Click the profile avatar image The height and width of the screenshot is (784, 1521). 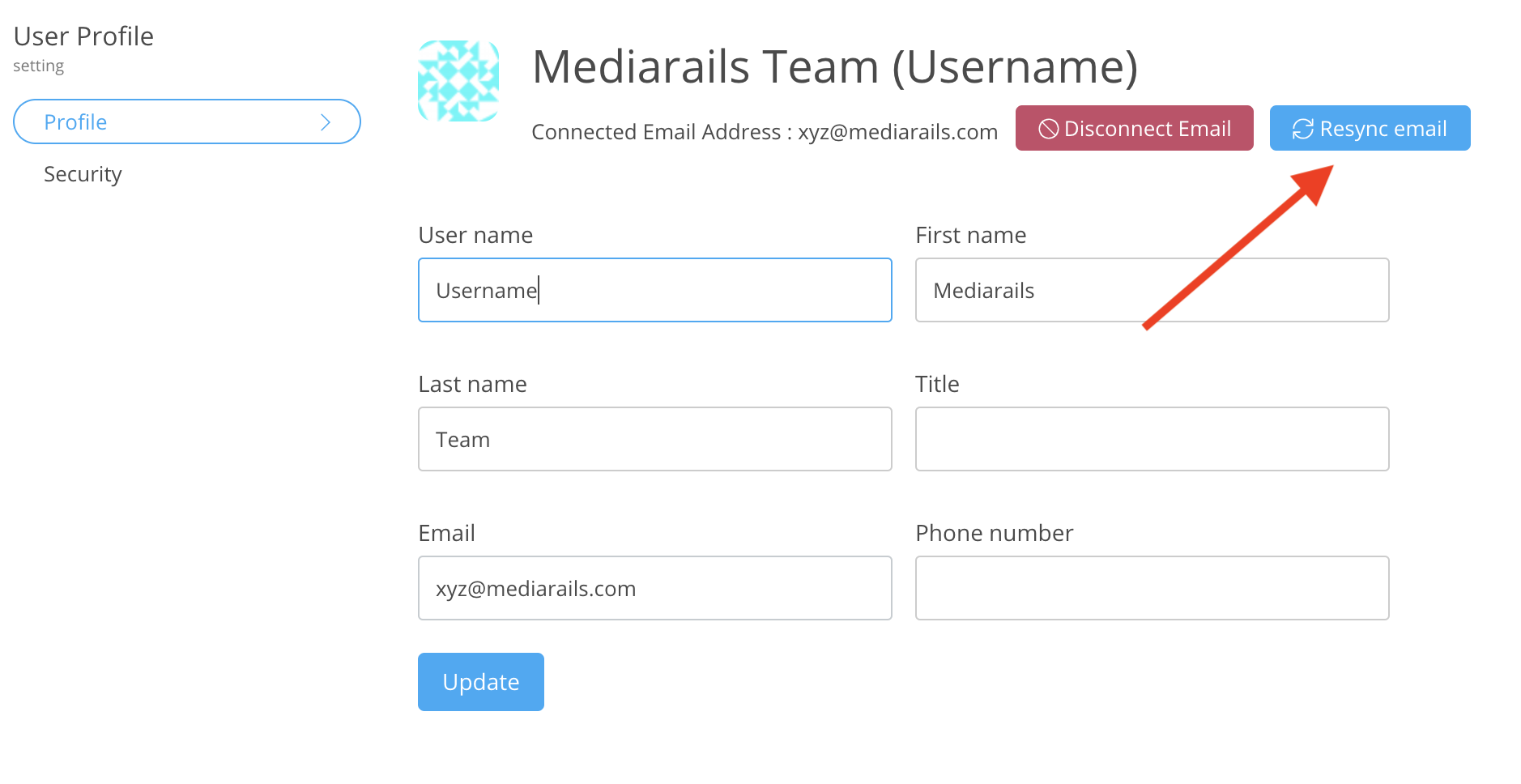pyautogui.click(x=458, y=81)
